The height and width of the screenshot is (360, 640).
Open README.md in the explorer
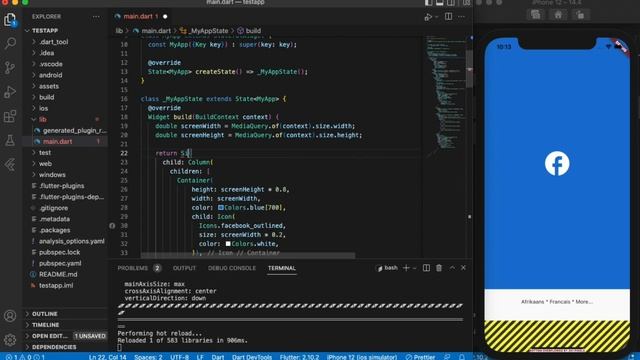click(x=58, y=274)
